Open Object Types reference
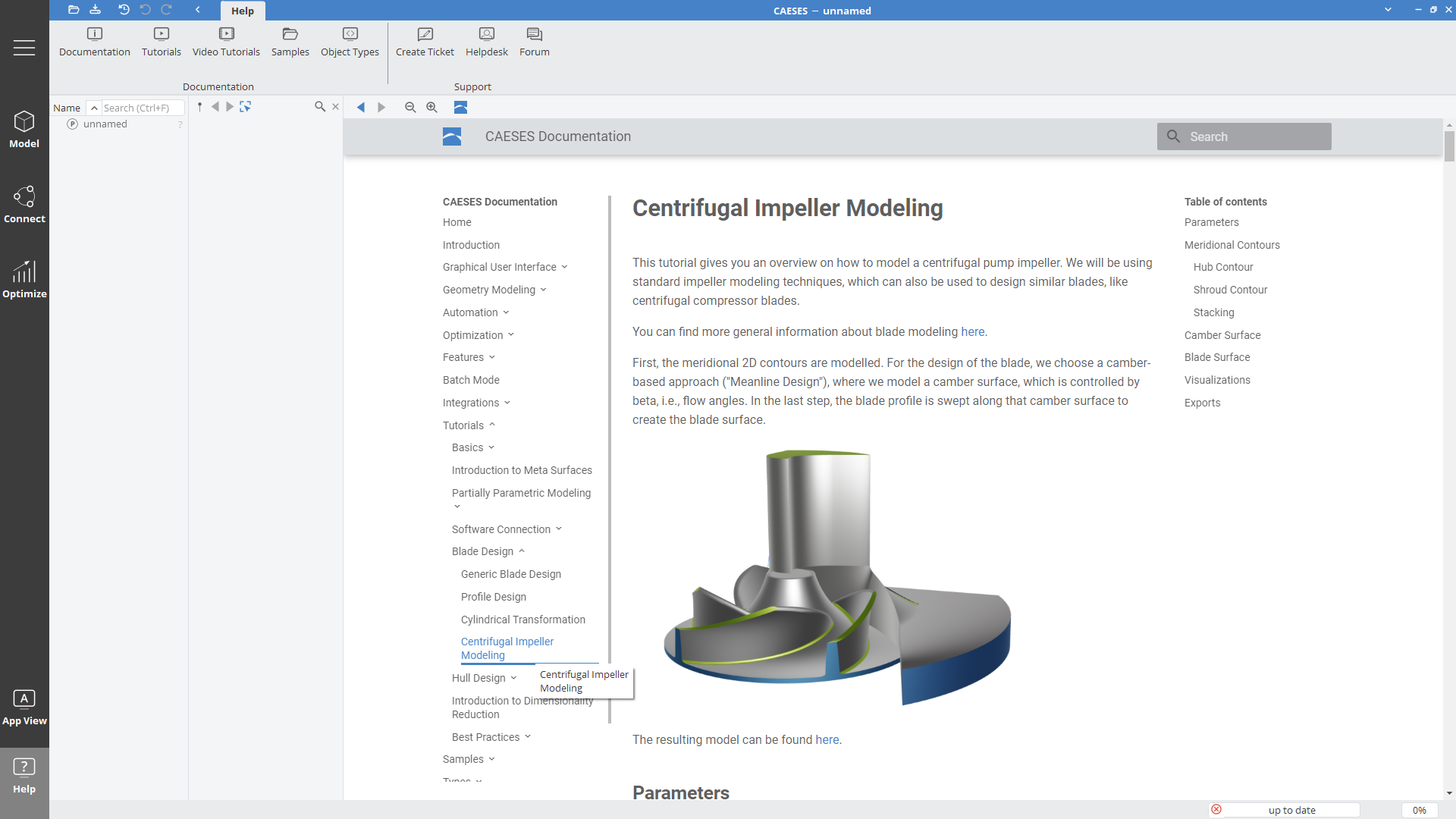This screenshot has width=1456, height=819. pos(350,42)
